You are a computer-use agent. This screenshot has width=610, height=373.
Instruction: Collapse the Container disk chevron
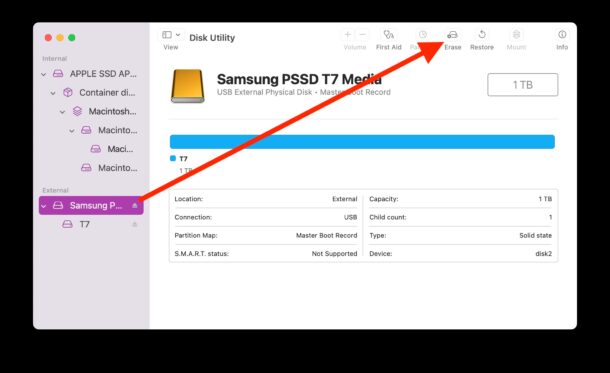point(53,93)
